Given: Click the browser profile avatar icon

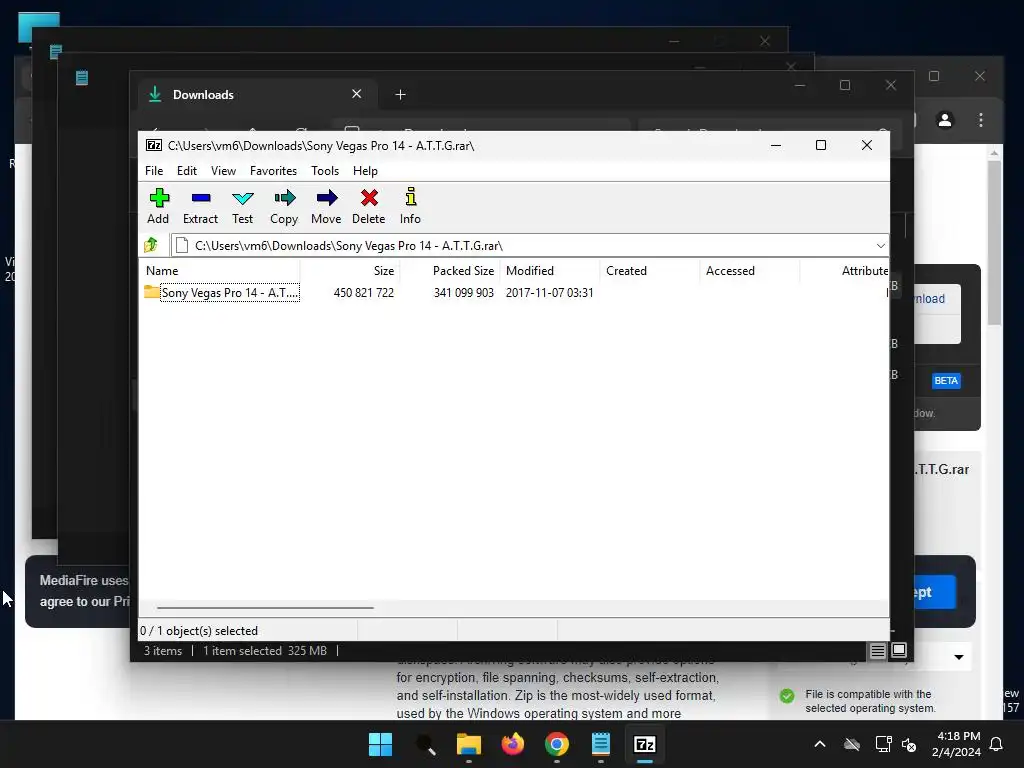Looking at the screenshot, I should point(944,120).
